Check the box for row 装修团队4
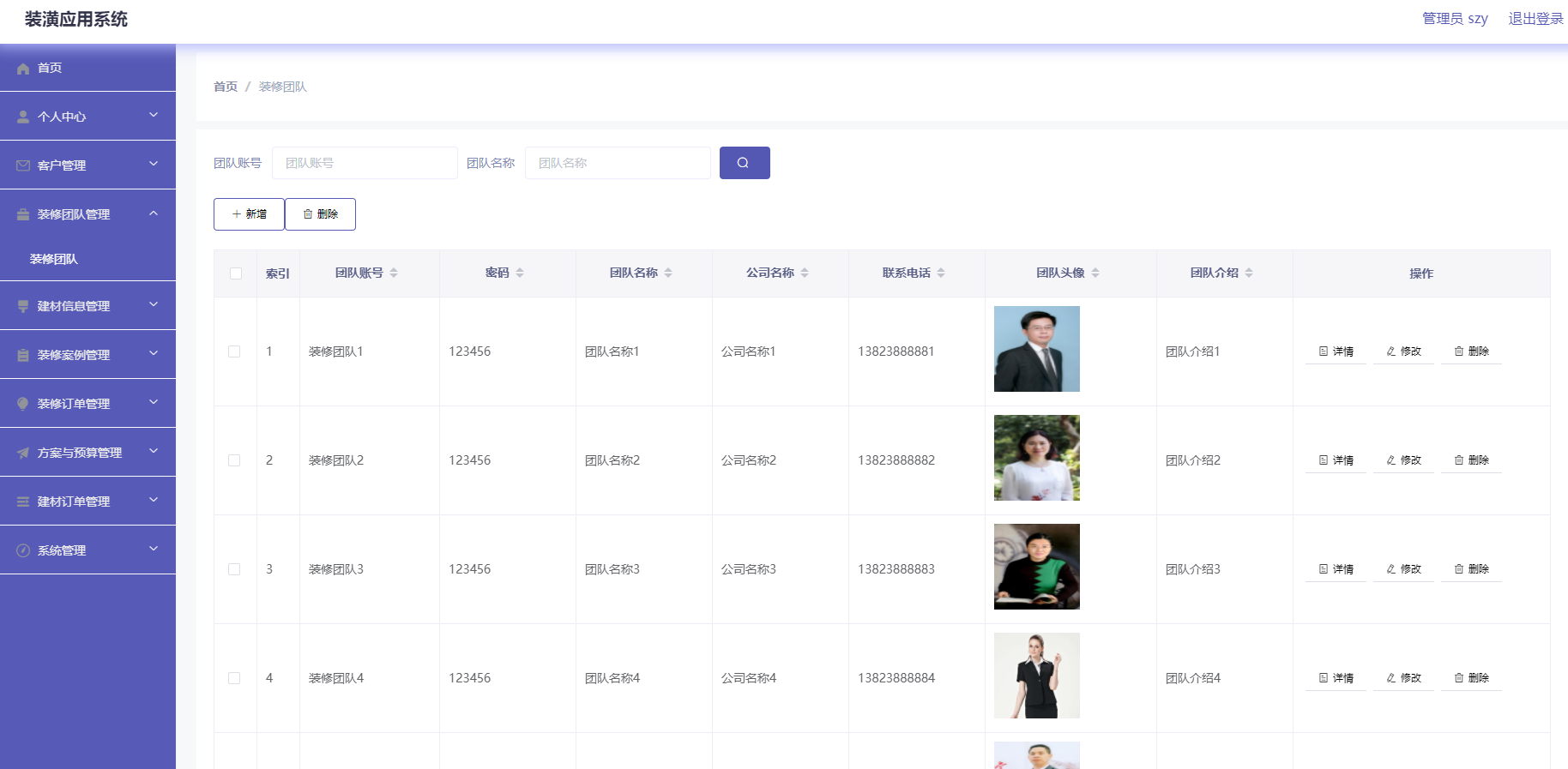Viewport: 1568px width, 769px height. point(234,678)
